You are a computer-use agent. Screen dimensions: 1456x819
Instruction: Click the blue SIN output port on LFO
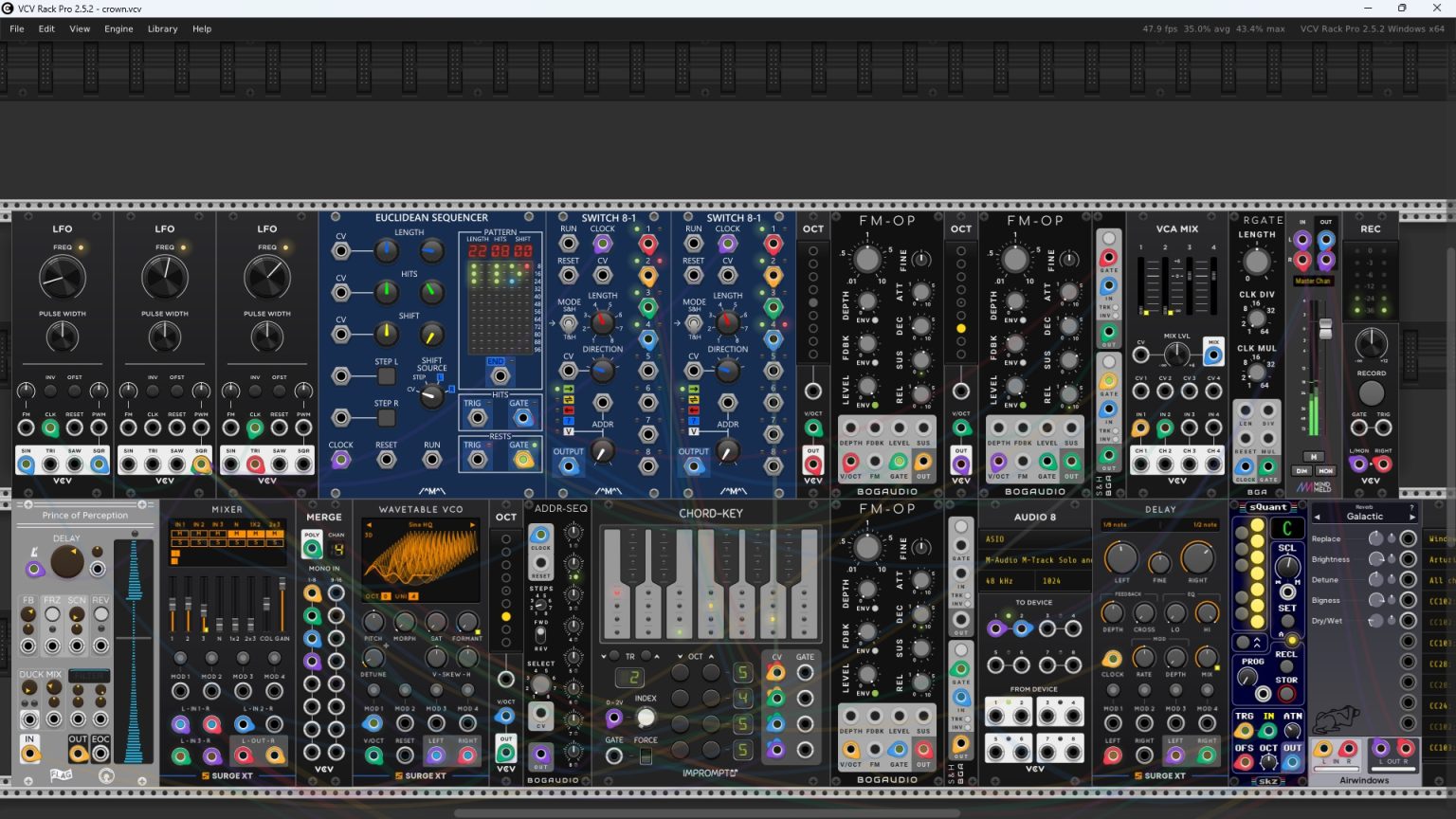[x=27, y=464]
